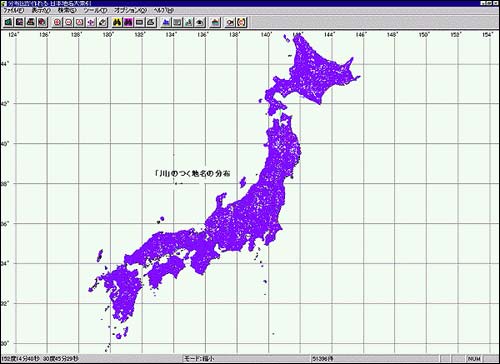Click the magenta binoculars search icon
This screenshot has height=364, width=500.
click(x=128, y=22)
